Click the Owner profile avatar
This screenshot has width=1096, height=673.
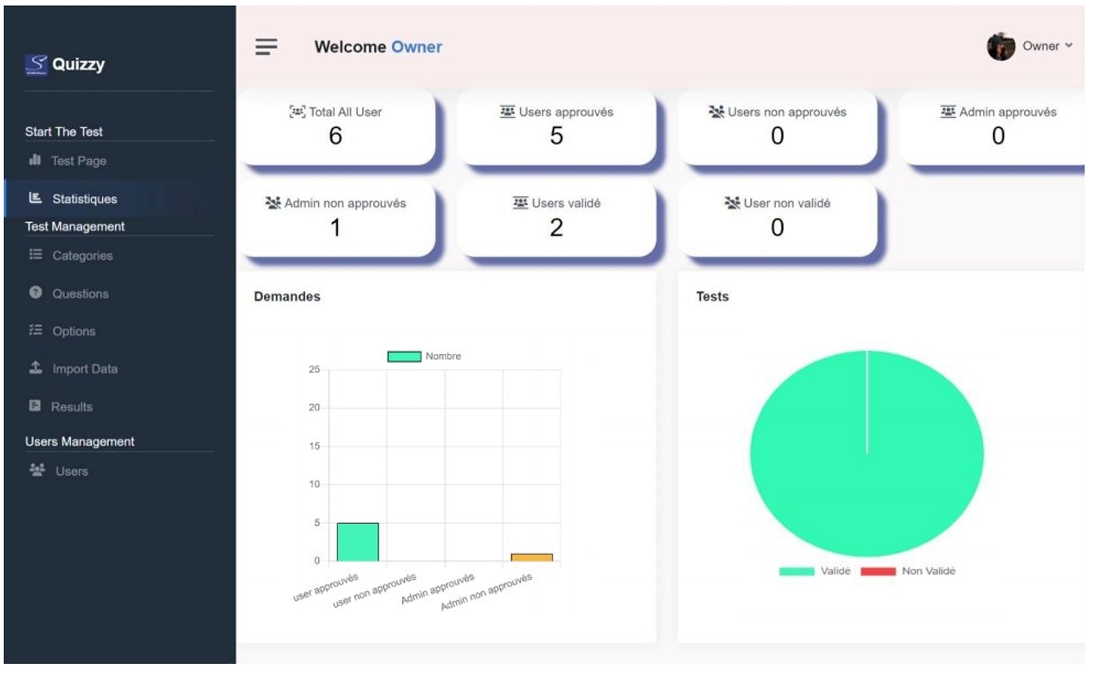[1000, 47]
